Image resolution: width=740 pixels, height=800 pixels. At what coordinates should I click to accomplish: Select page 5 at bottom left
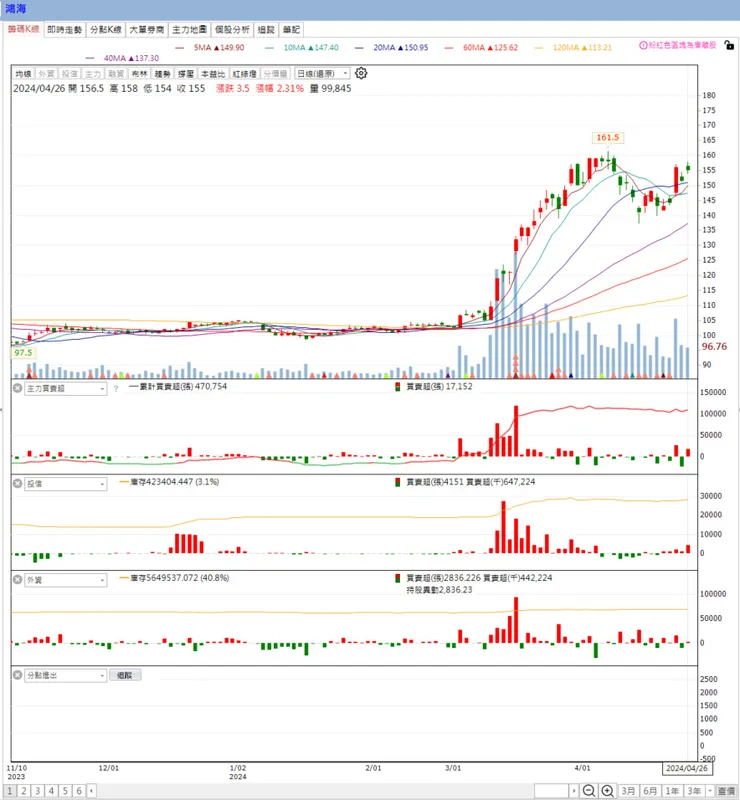point(65,791)
